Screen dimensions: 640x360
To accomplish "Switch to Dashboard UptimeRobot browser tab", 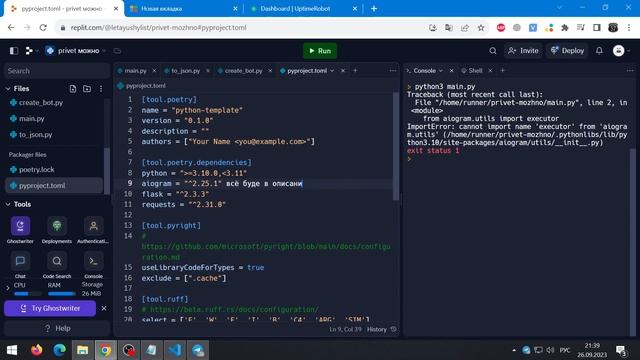I will pyautogui.click(x=295, y=9).
